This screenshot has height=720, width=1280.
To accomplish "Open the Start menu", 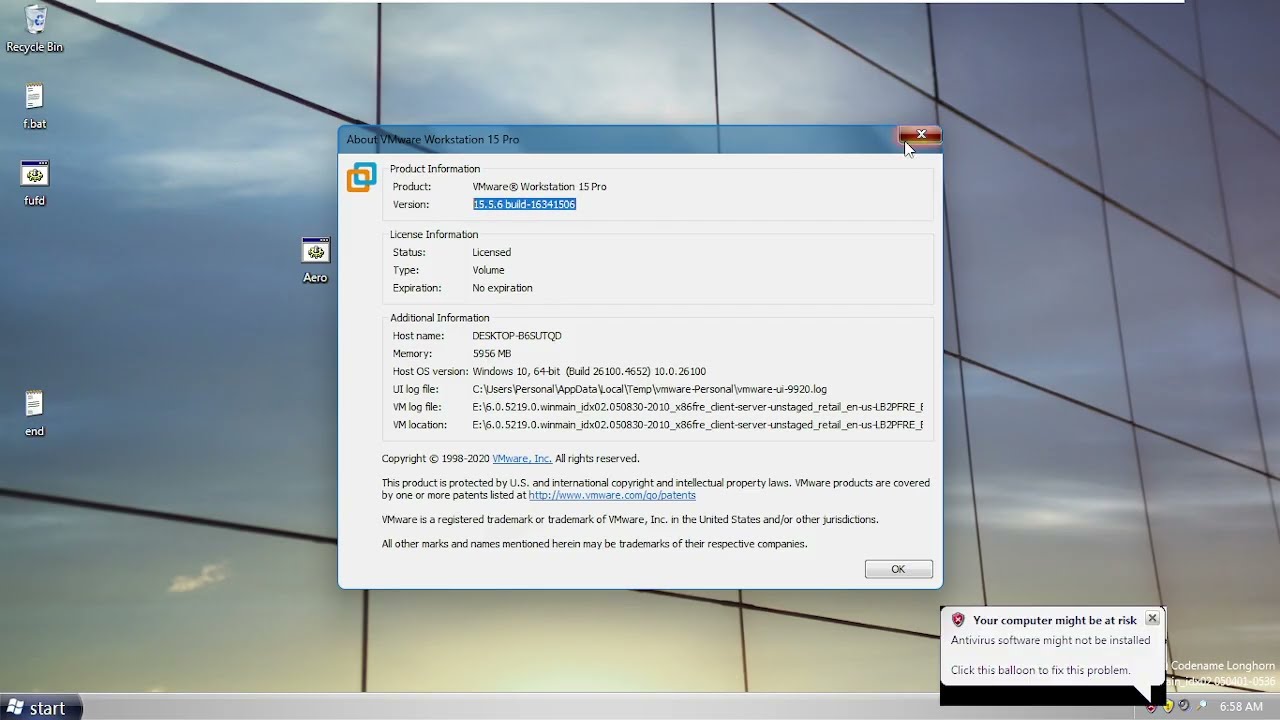I will [41, 707].
